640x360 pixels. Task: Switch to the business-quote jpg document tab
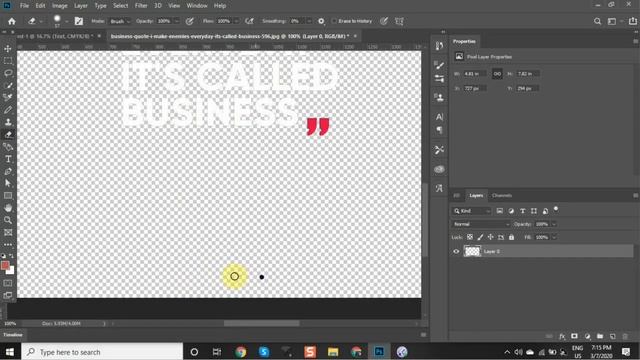click(230, 36)
